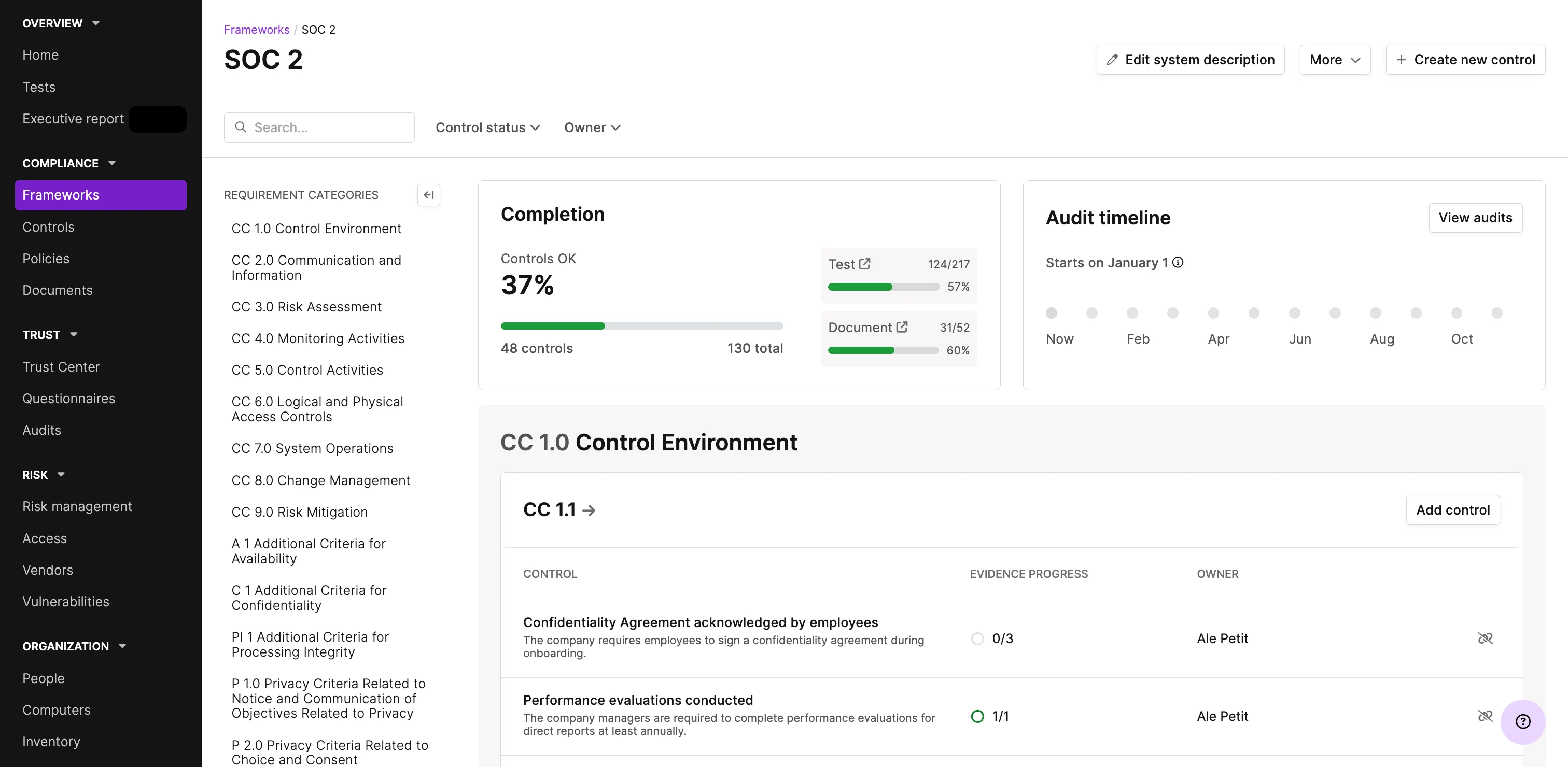Open the help question mark button

1522,721
